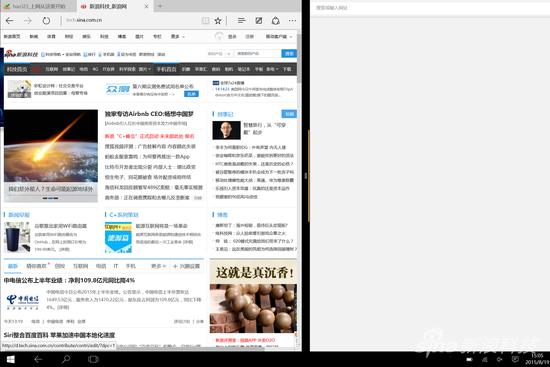The image size is (550, 367).
Task: Open the red C+峰会 headline link
Action: (x=149, y=136)
